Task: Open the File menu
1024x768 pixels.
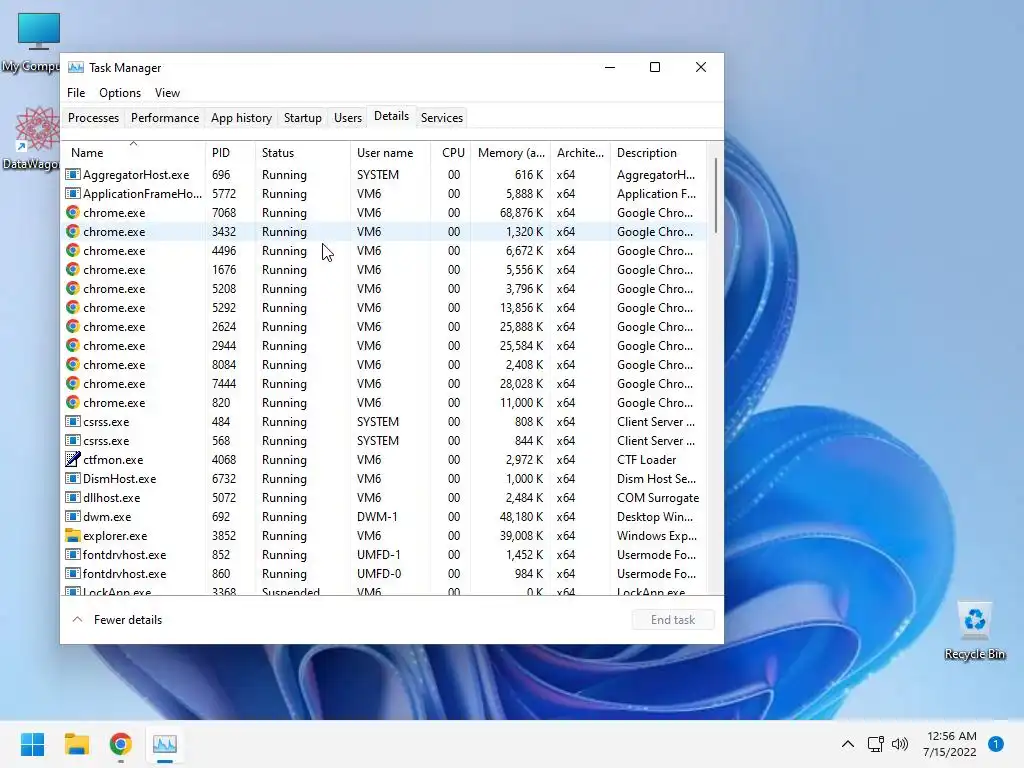Action: click(x=76, y=93)
